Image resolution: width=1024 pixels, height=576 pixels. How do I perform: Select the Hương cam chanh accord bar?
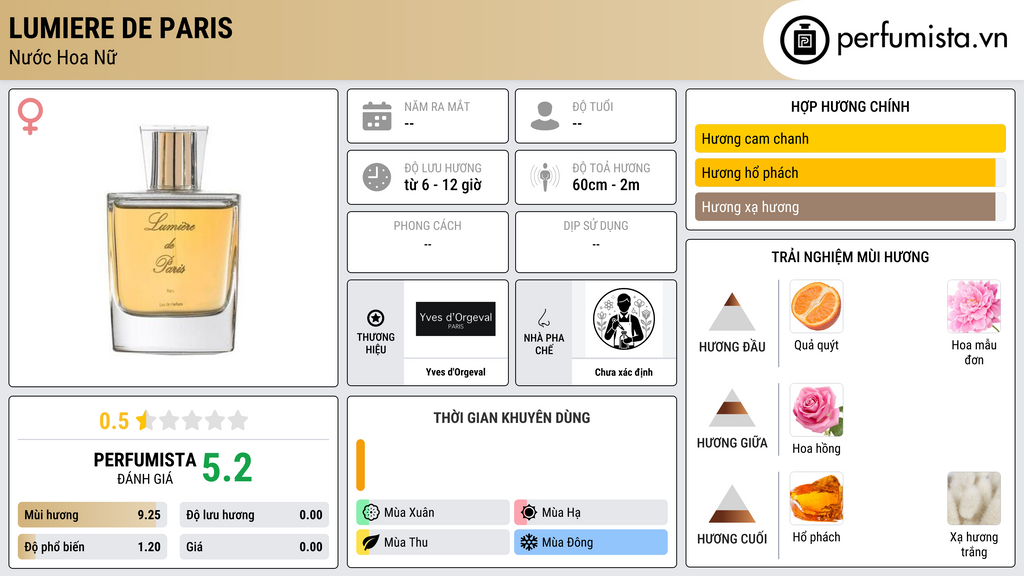pyautogui.click(x=850, y=138)
